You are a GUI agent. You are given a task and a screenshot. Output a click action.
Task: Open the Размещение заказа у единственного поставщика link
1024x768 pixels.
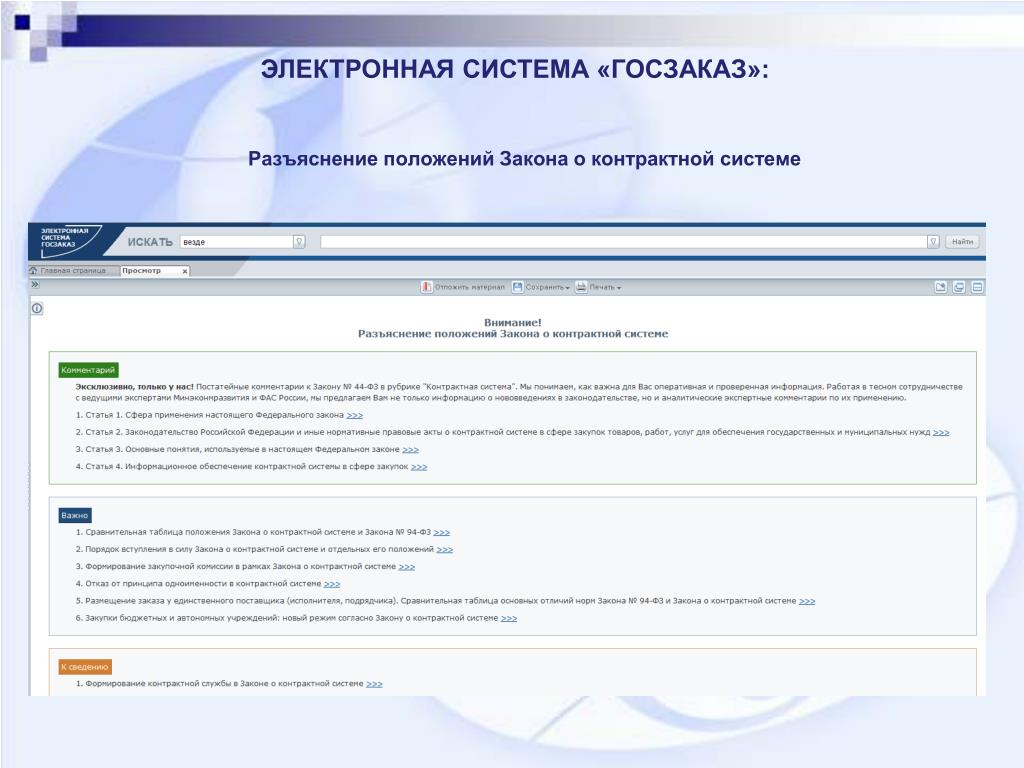(x=807, y=601)
